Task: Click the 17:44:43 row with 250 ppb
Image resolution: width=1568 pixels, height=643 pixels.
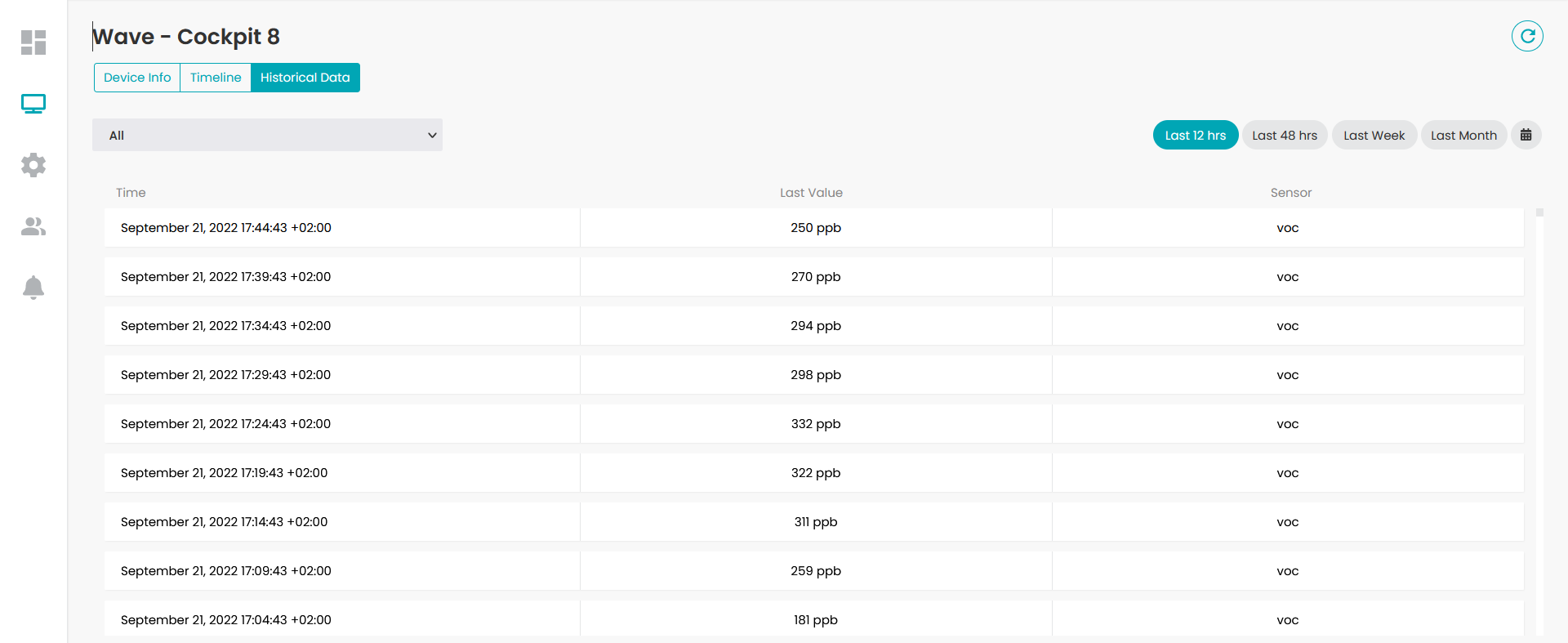Action: click(x=813, y=228)
